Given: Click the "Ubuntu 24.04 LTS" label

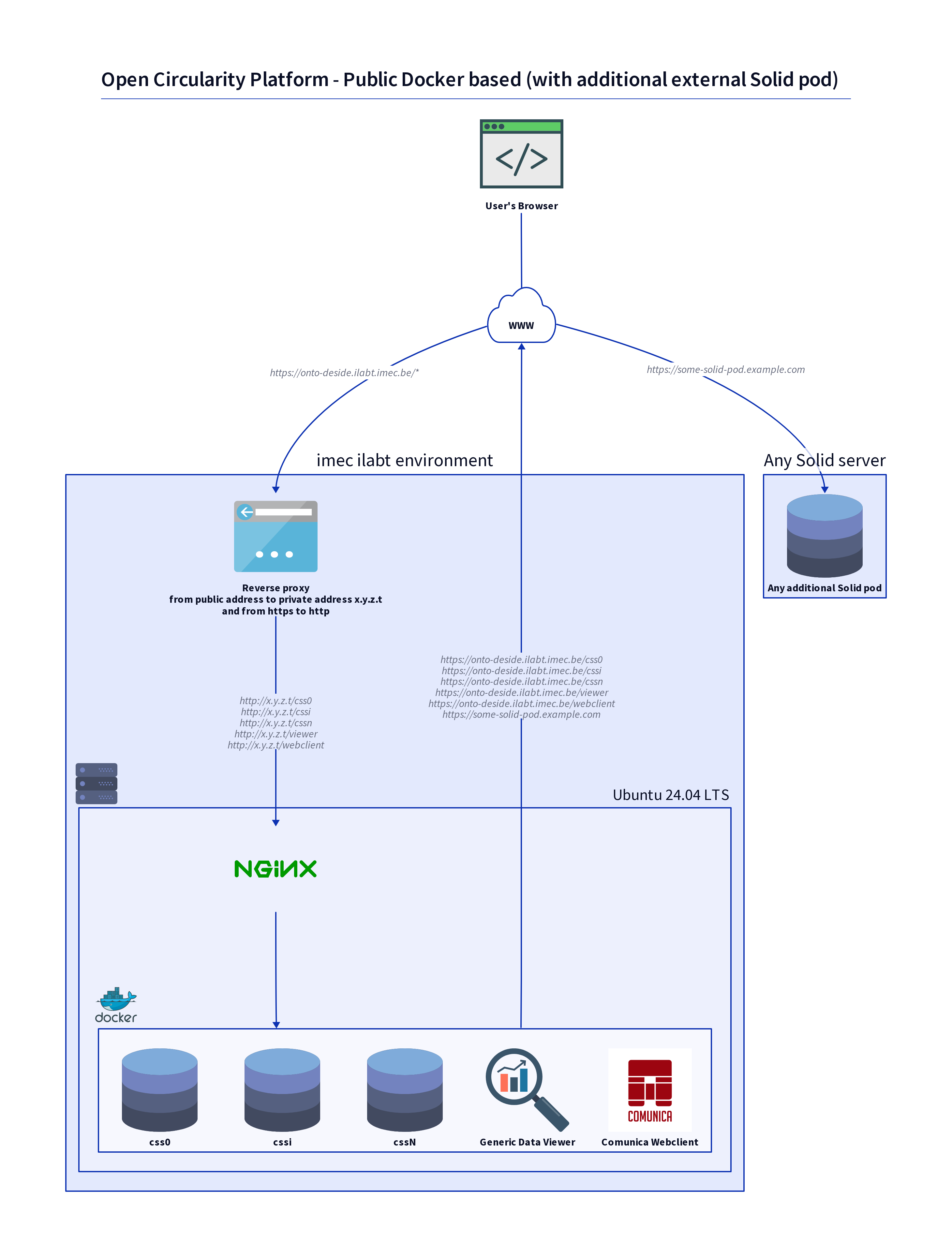Looking at the screenshot, I should (671, 794).
